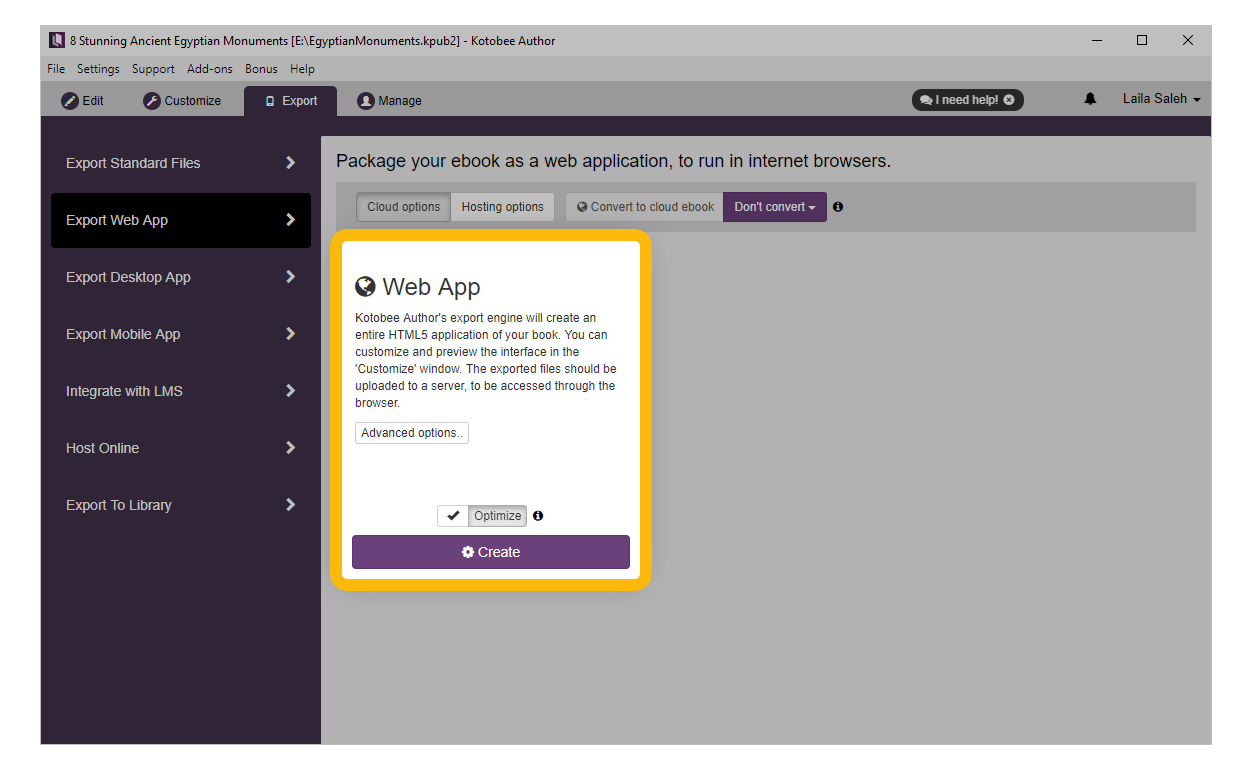Select Export Mobile App in sidebar
This screenshot has height=770, width=1250.
(x=181, y=334)
